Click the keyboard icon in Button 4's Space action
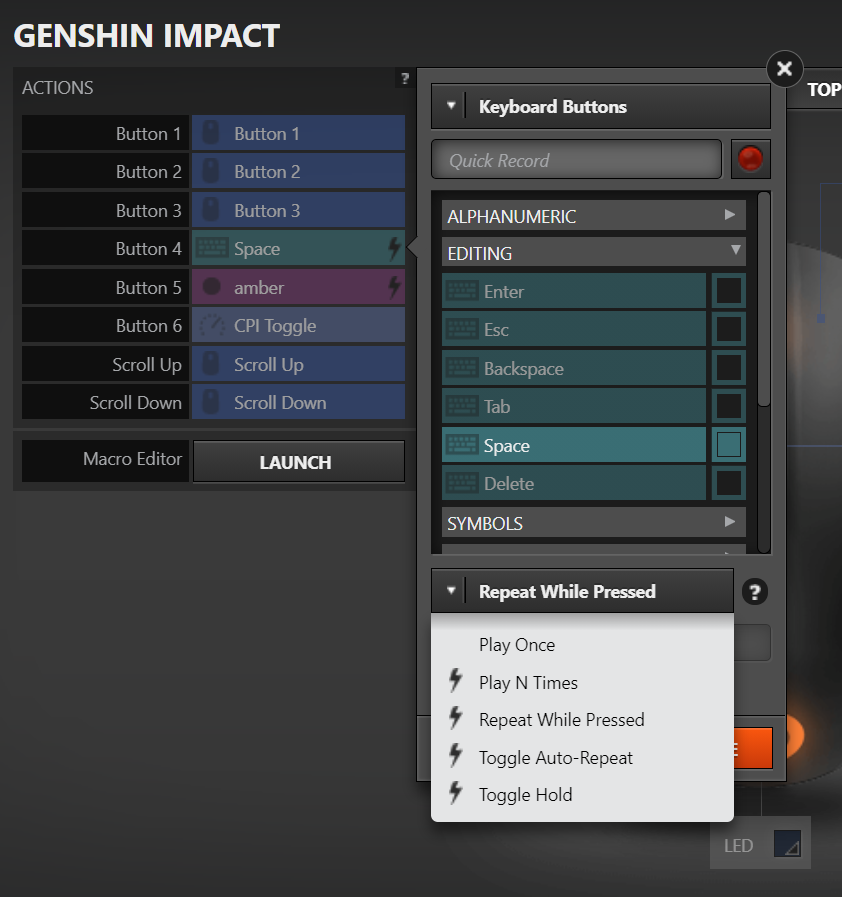 [212, 248]
